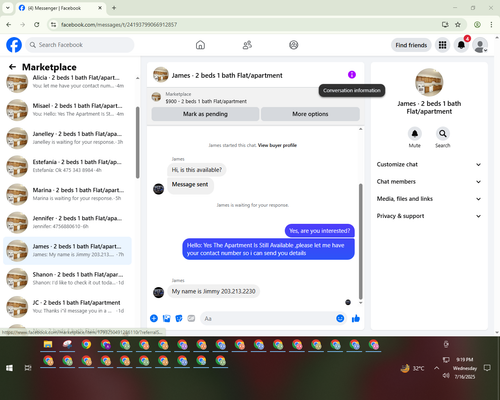Open Alicia's conversation
The image size is (500, 400).
[x=67, y=82]
